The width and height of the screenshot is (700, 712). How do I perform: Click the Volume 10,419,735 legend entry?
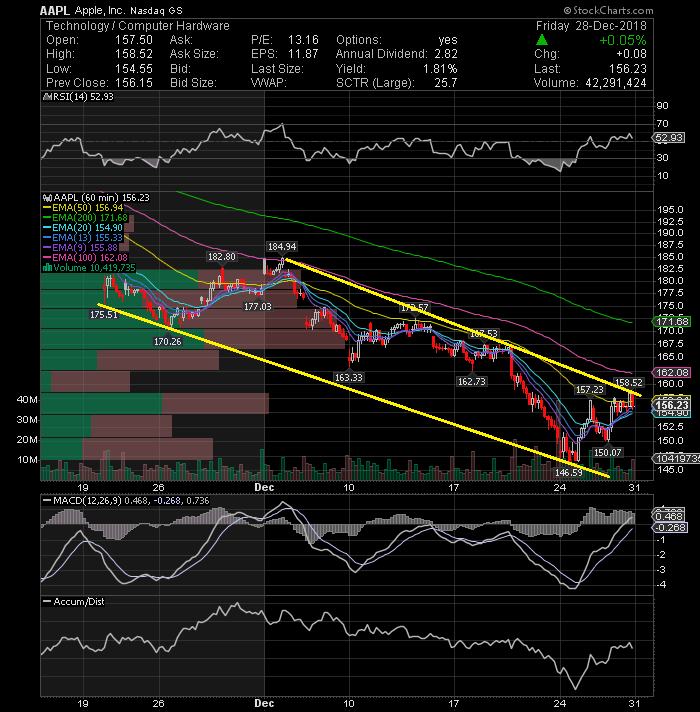pyautogui.click(x=94, y=267)
